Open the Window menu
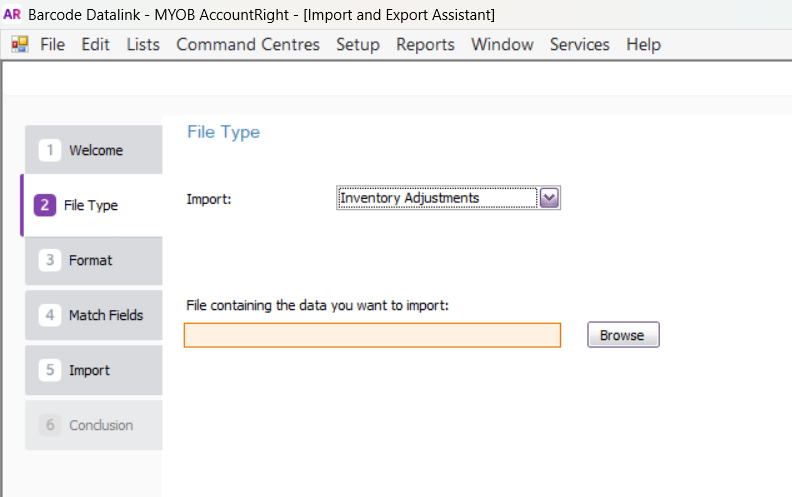 click(x=502, y=44)
